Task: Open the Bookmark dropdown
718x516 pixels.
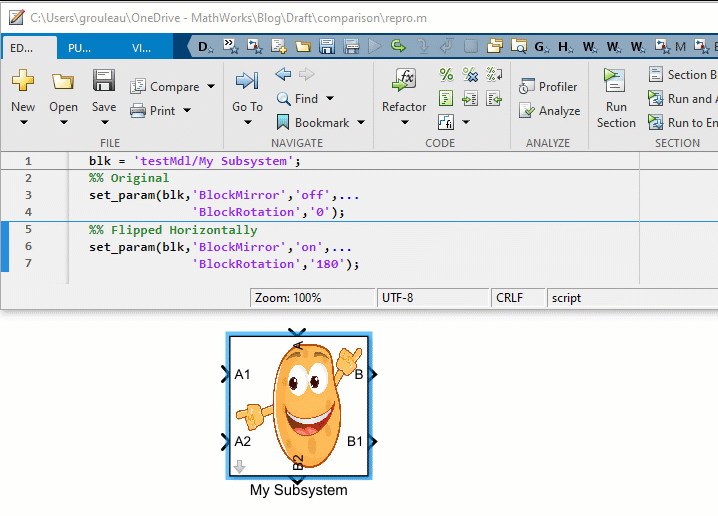Action: pos(361,123)
